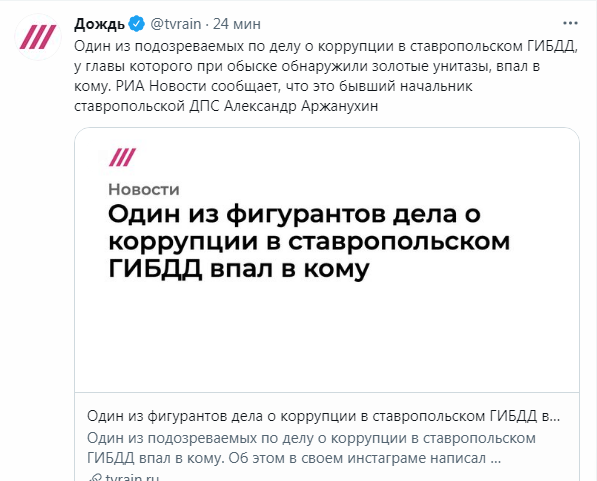
Task: Follow the tvrain.ru domain link
Action: pos(132,477)
